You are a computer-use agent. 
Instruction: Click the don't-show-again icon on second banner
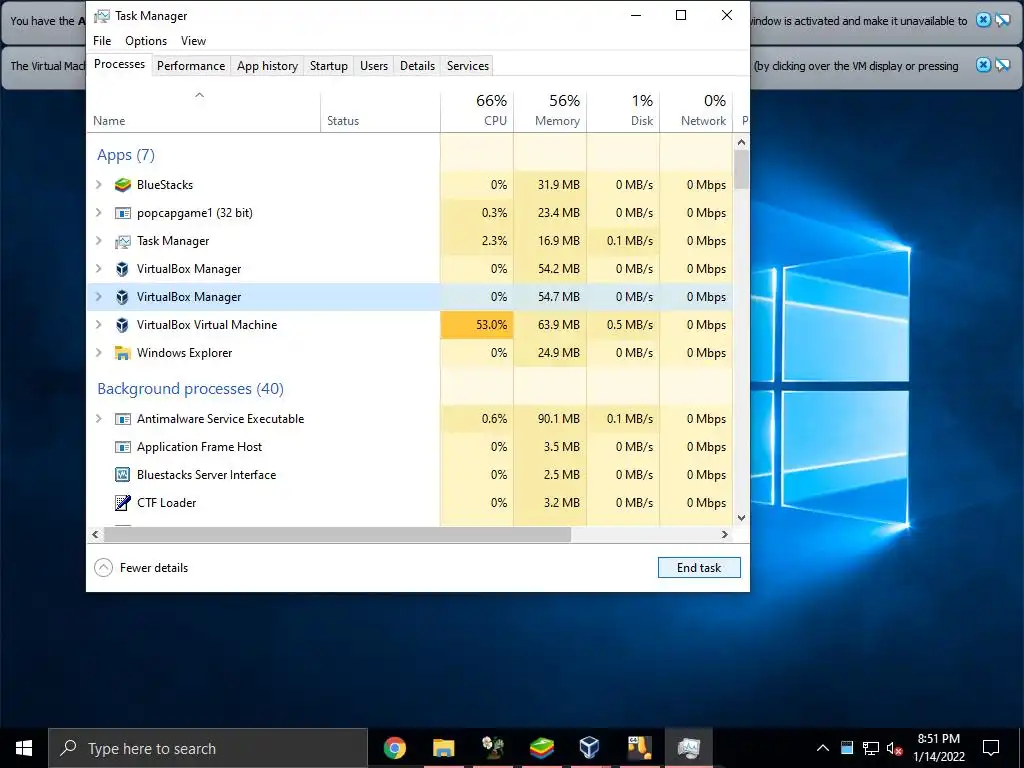1002,65
